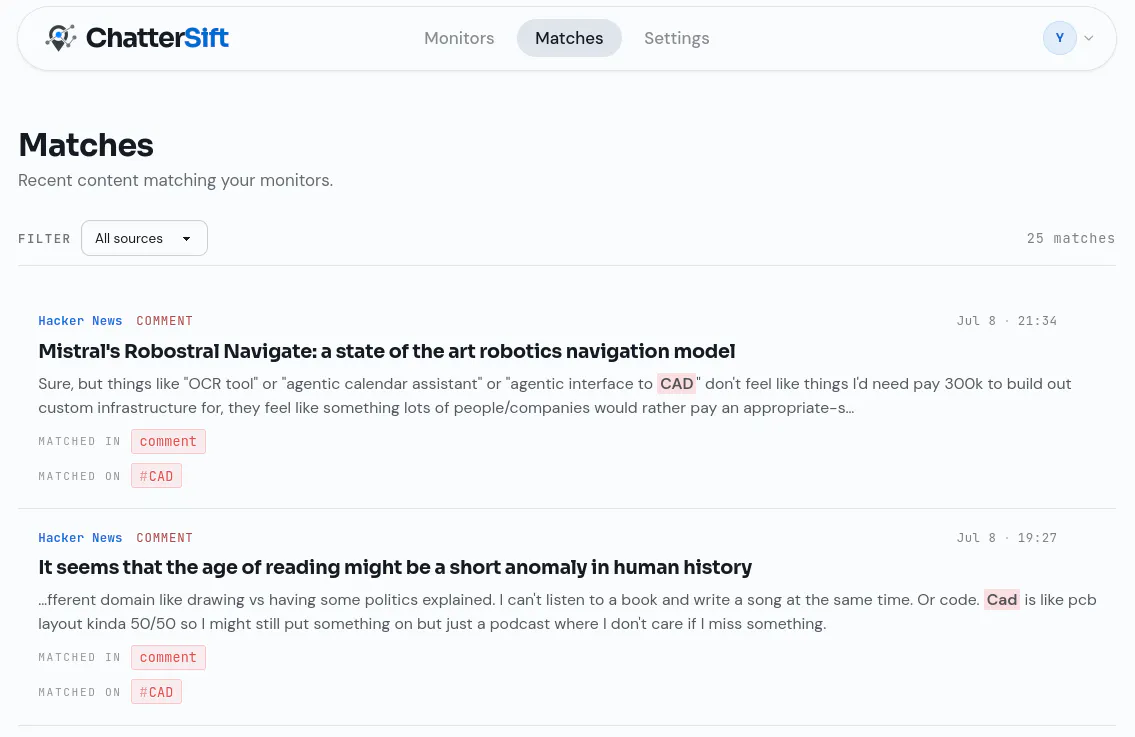The image size is (1135, 737).
Task: Click the FILTER label
Action: [44, 239]
